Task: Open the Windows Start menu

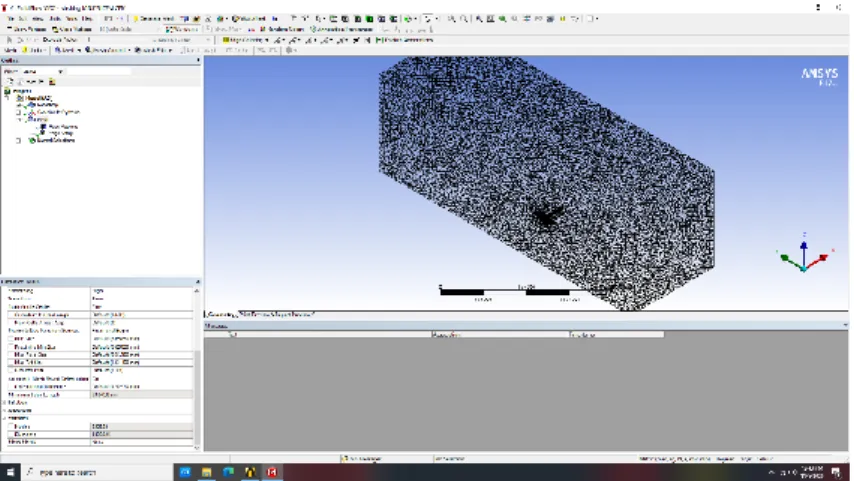Action: pos(10,472)
